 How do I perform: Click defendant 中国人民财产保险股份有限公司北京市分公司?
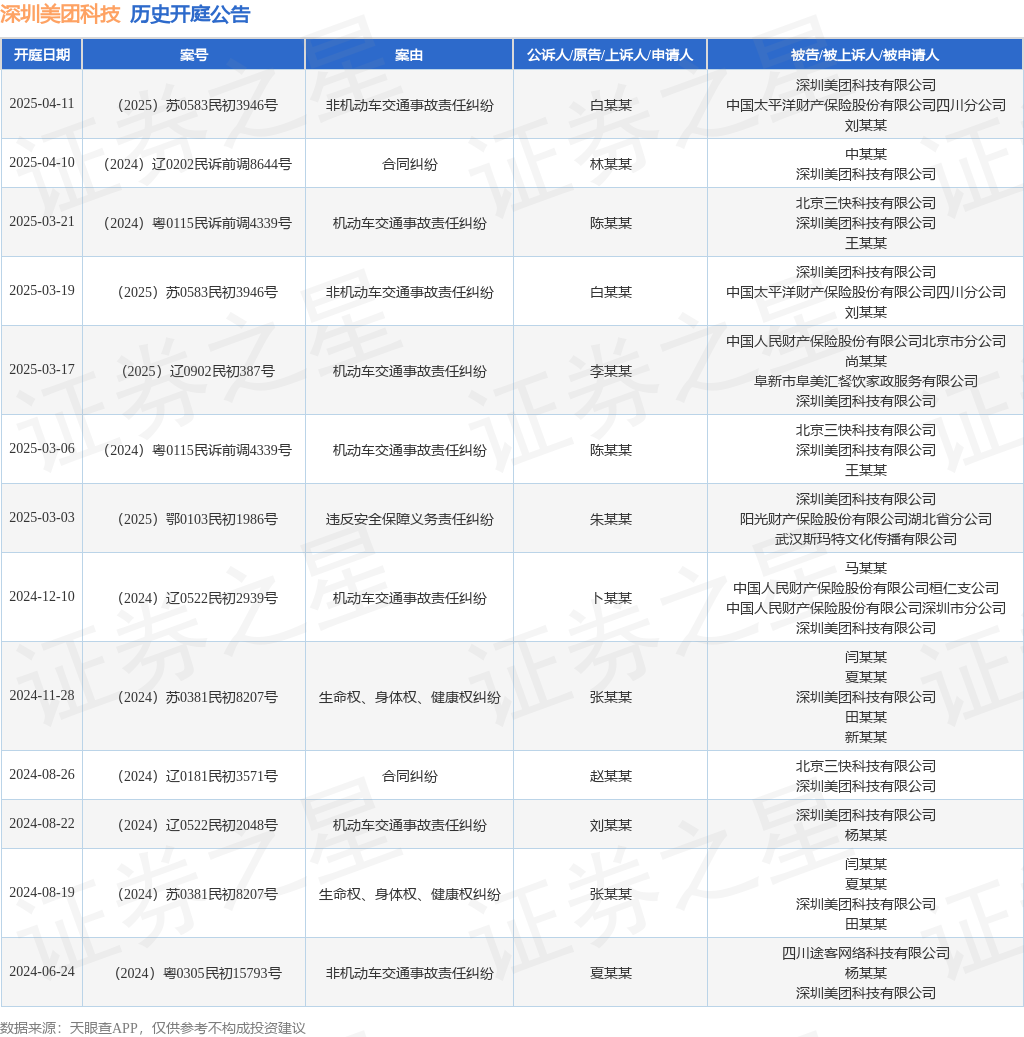click(866, 341)
